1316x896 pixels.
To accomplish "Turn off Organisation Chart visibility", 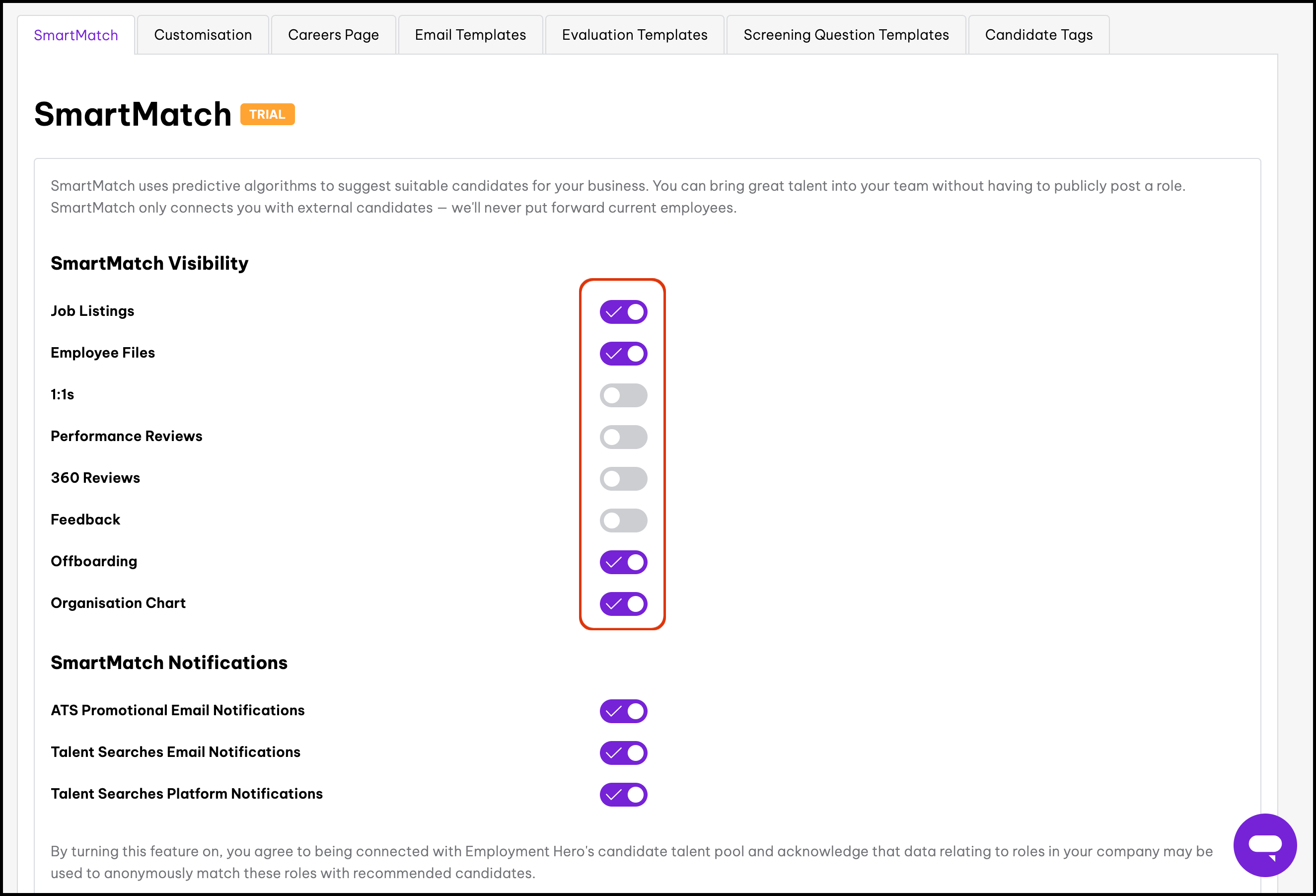I will pyautogui.click(x=623, y=604).
